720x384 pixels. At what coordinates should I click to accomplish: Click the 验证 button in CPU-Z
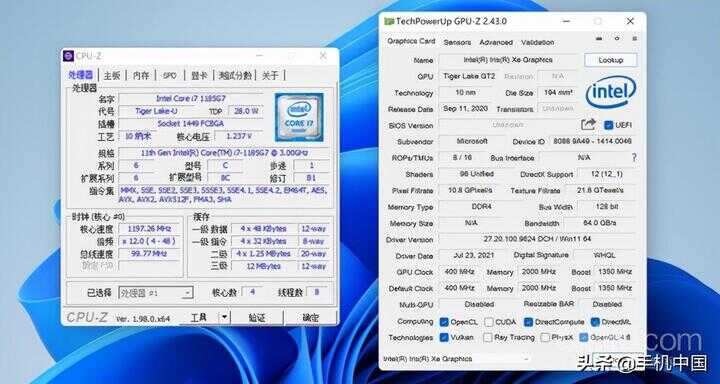[x=257, y=317]
